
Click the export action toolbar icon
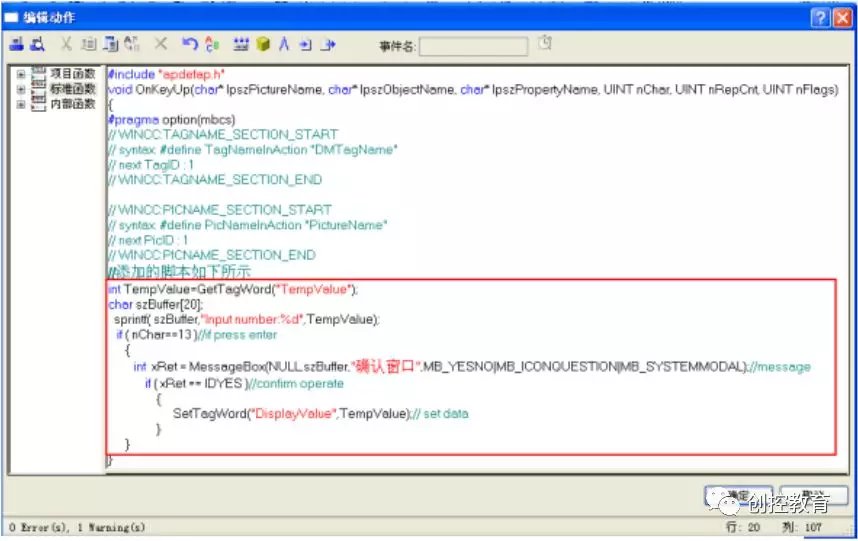(x=37, y=44)
